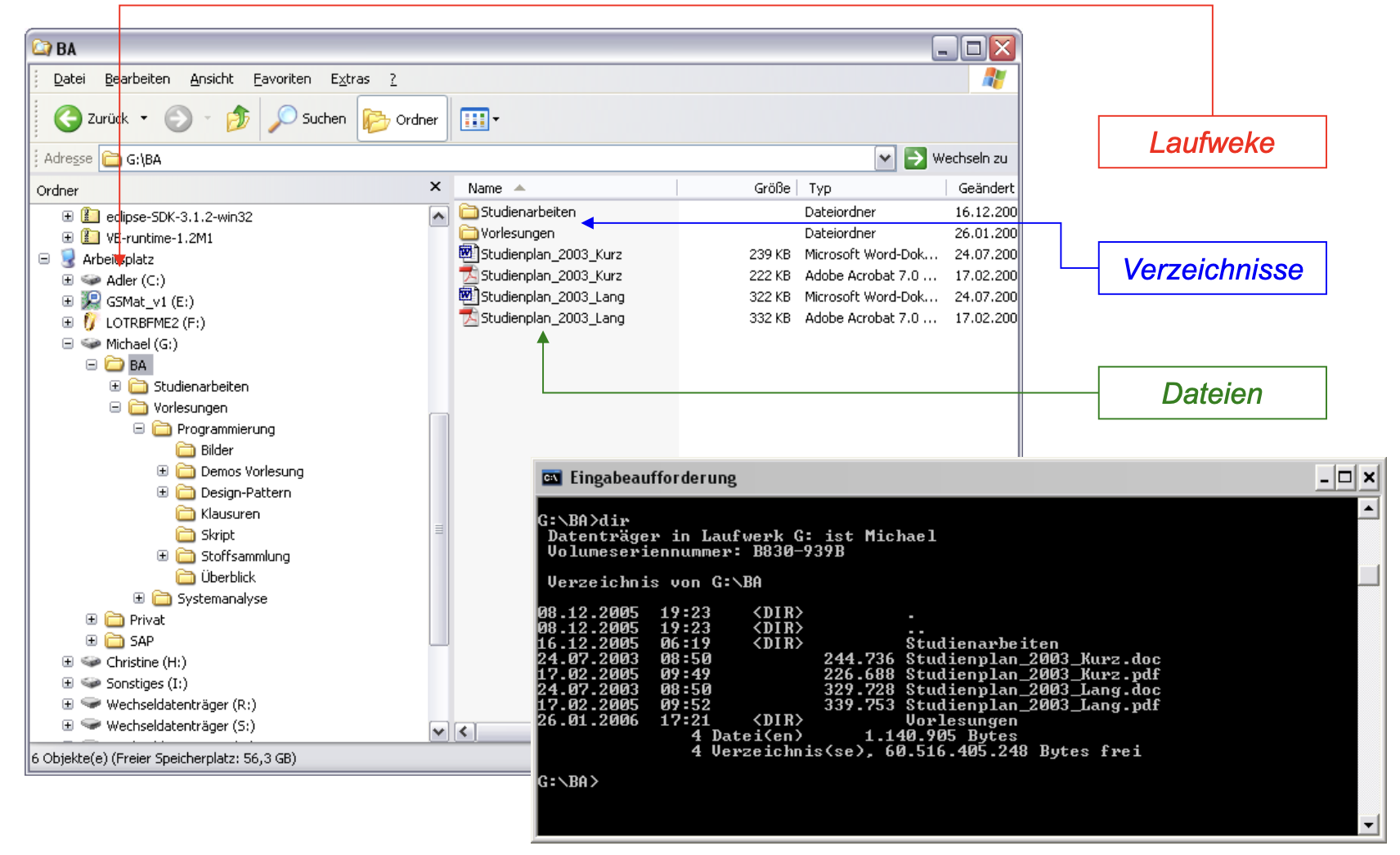Screen dimensions: 1400x855
Task: Select the eclipse-SDK-3.1.2-win32 archive icon
Action: pyautogui.click(x=91, y=216)
